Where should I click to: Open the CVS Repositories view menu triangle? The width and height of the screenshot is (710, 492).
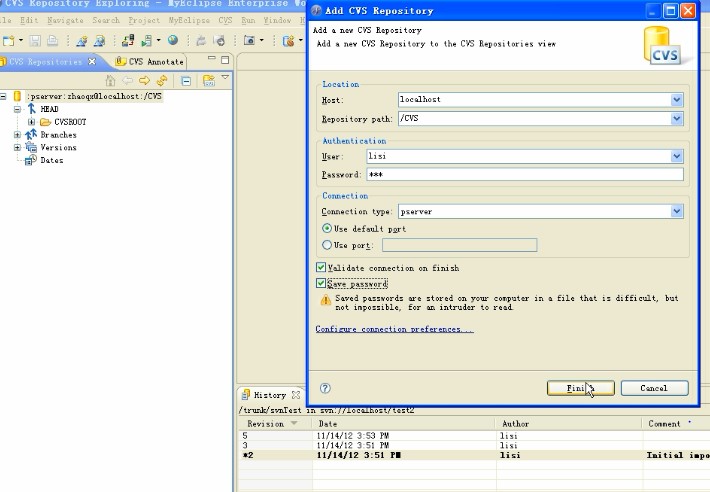click(225, 78)
